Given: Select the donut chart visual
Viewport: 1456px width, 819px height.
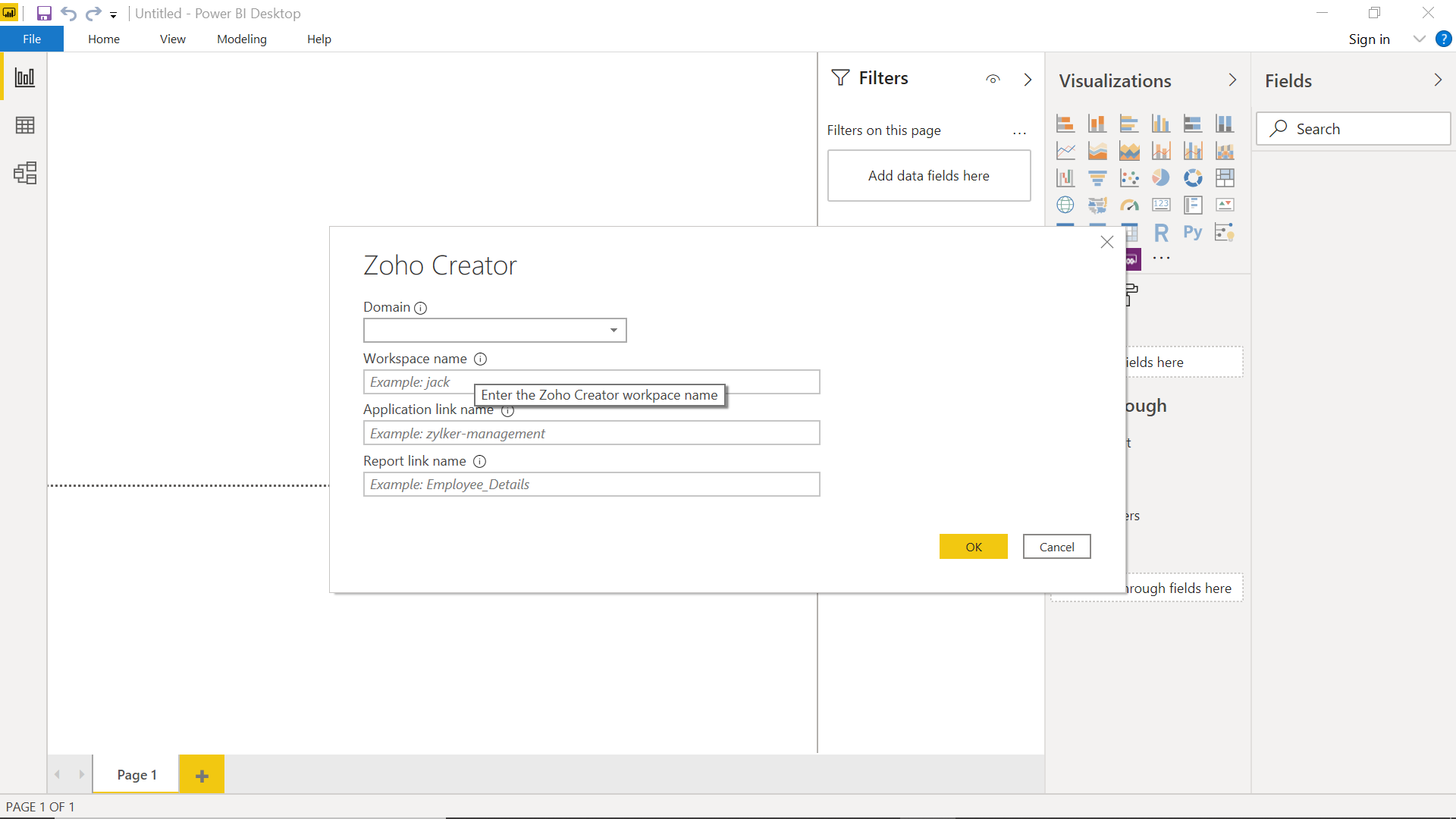Looking at the screenshot, I should 1193,177.
